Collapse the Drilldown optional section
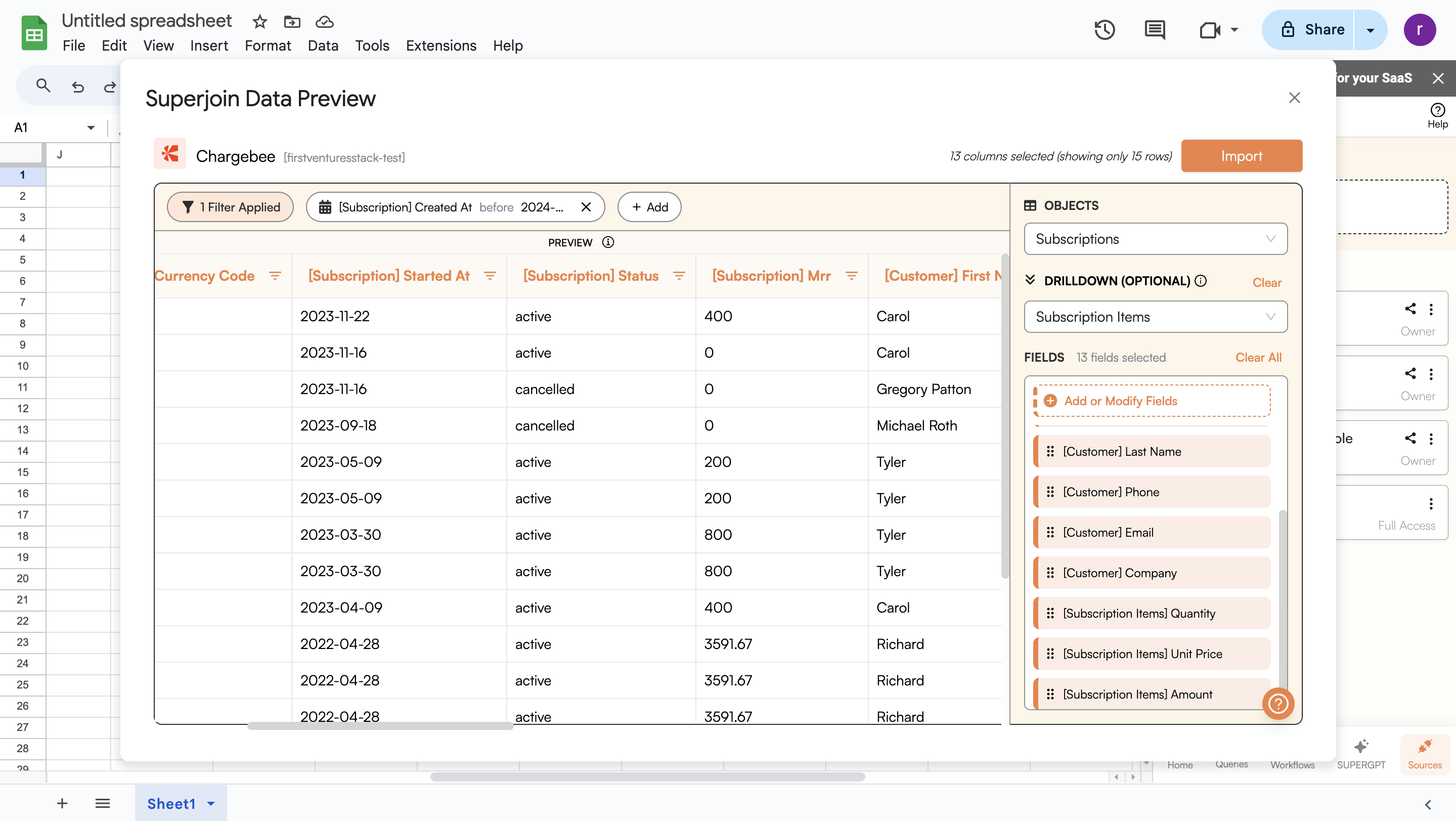Viewport: 1456px width, 821px height. coord(1030,280)
